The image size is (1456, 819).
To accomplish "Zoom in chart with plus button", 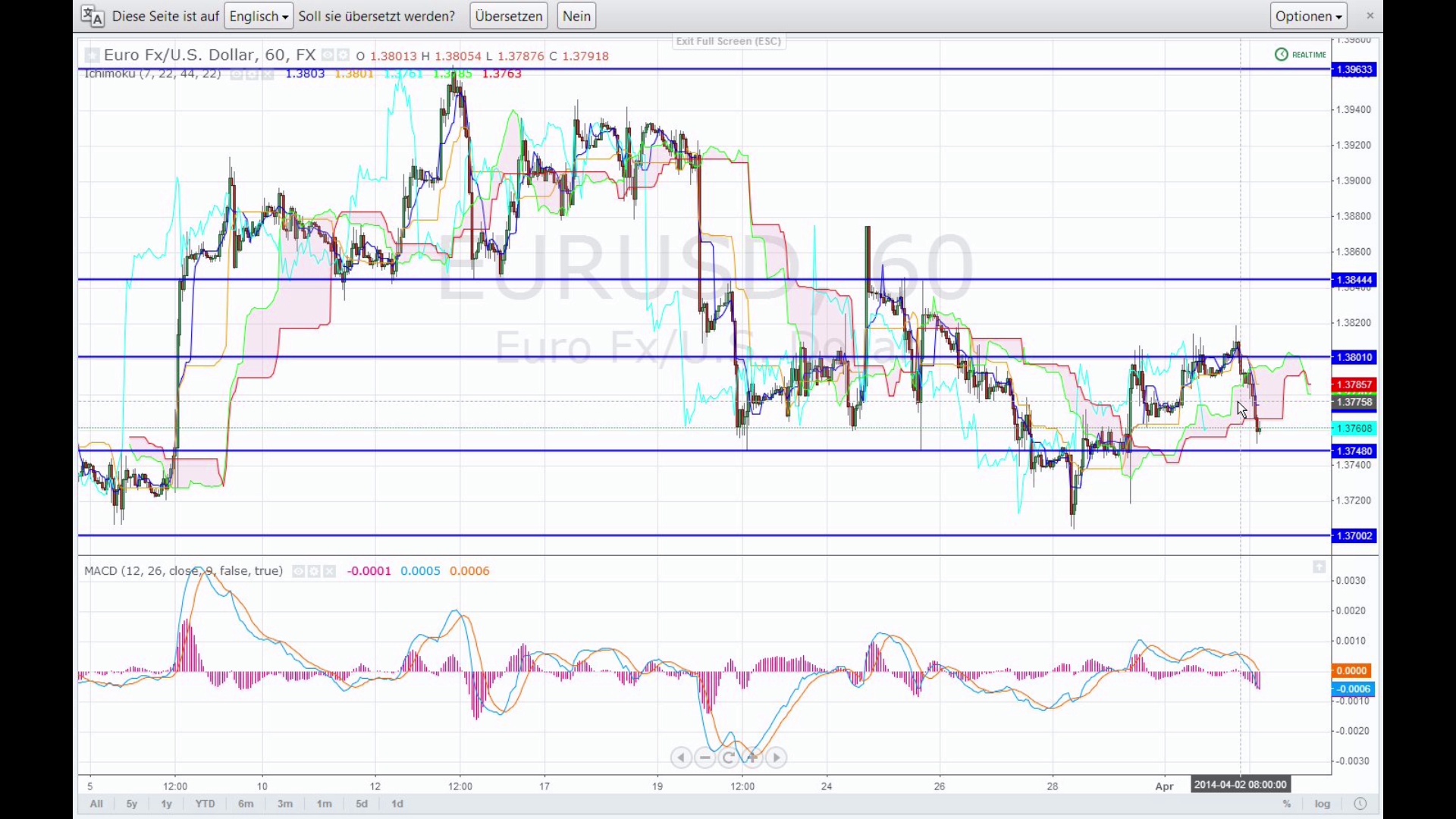I will tap(752, 758).
